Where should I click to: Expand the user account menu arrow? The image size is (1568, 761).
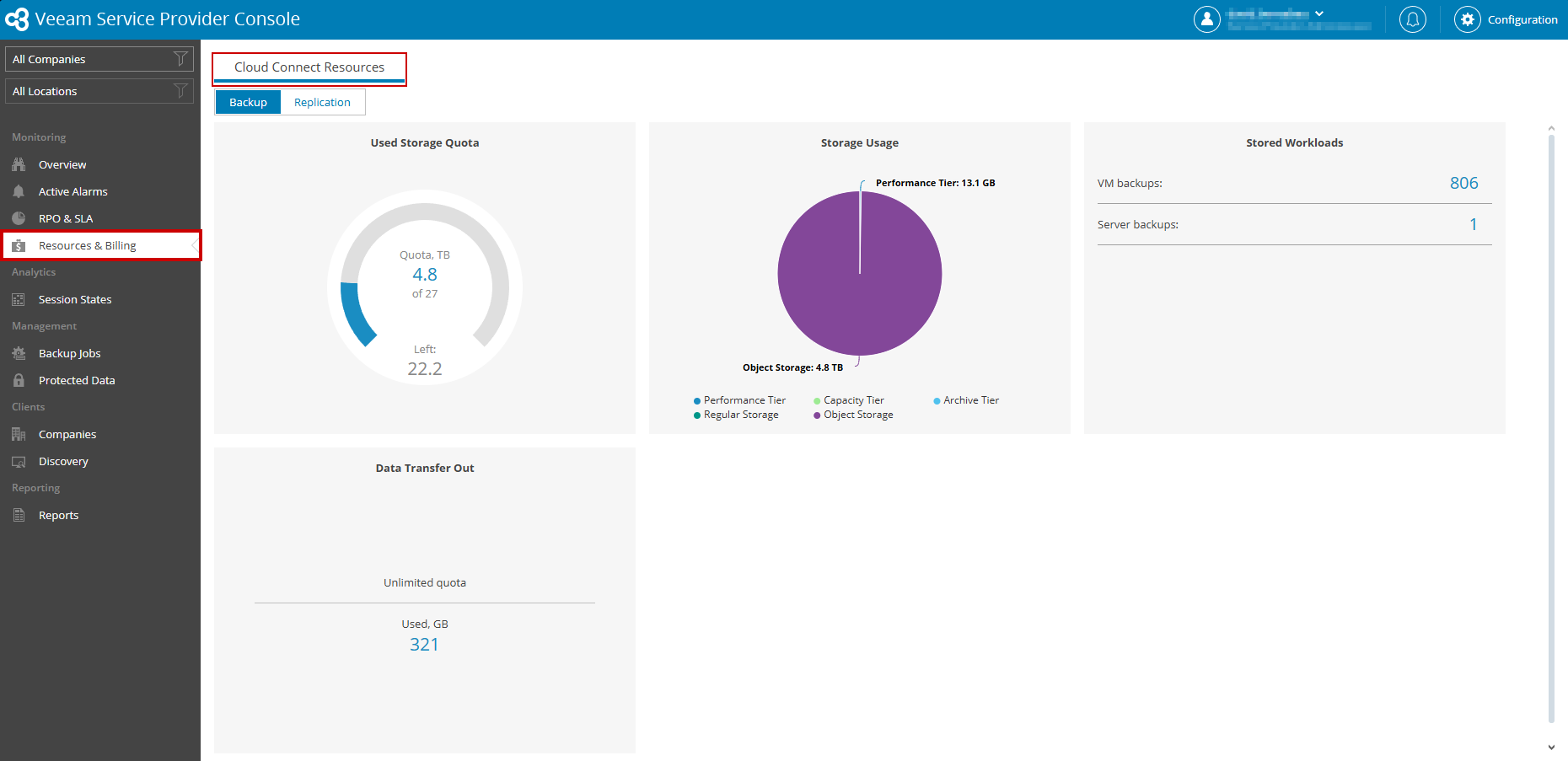point(1319,13)
